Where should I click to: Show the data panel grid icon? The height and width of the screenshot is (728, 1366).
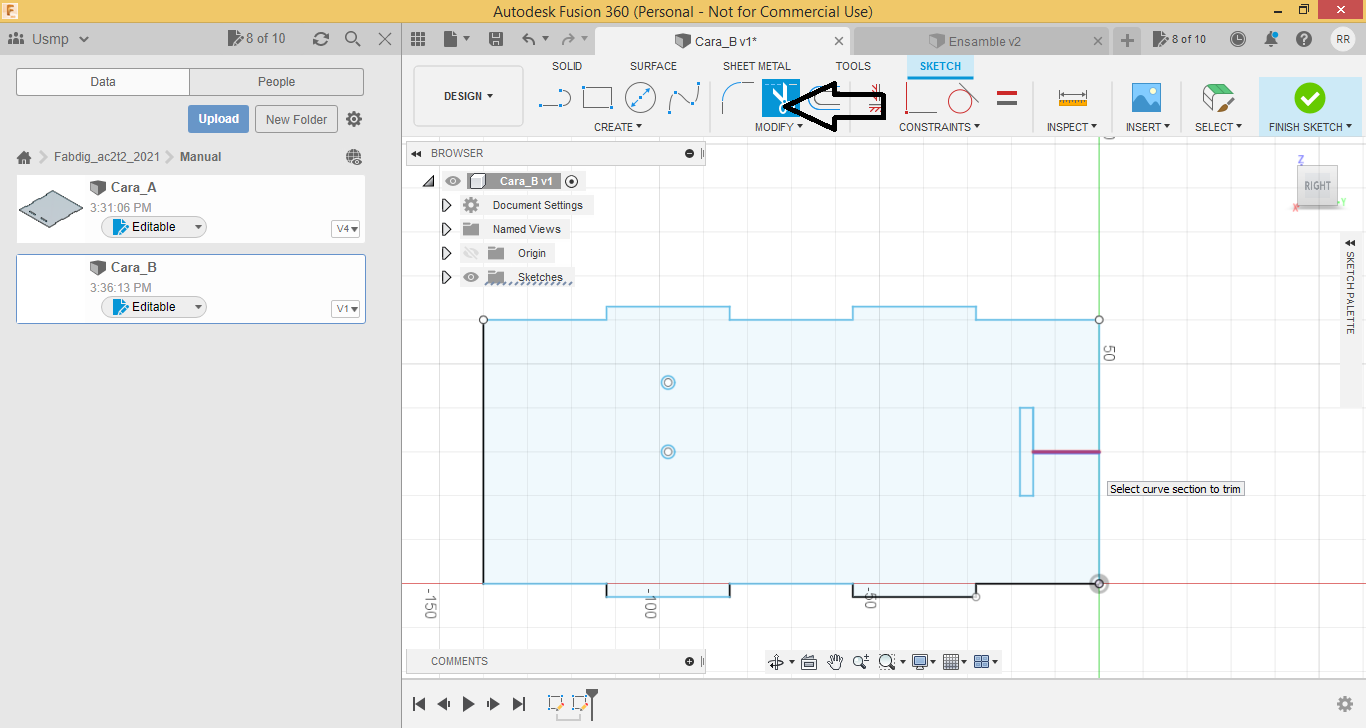pos(418,39)
